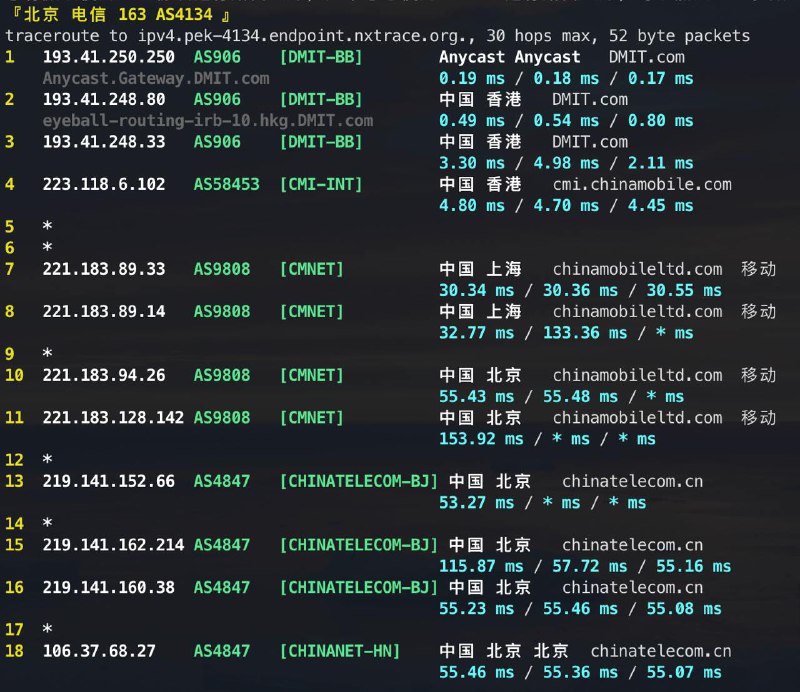Click latency value 133.36 ms
Screen dimensions: 800x692
[x=585, y=332]
